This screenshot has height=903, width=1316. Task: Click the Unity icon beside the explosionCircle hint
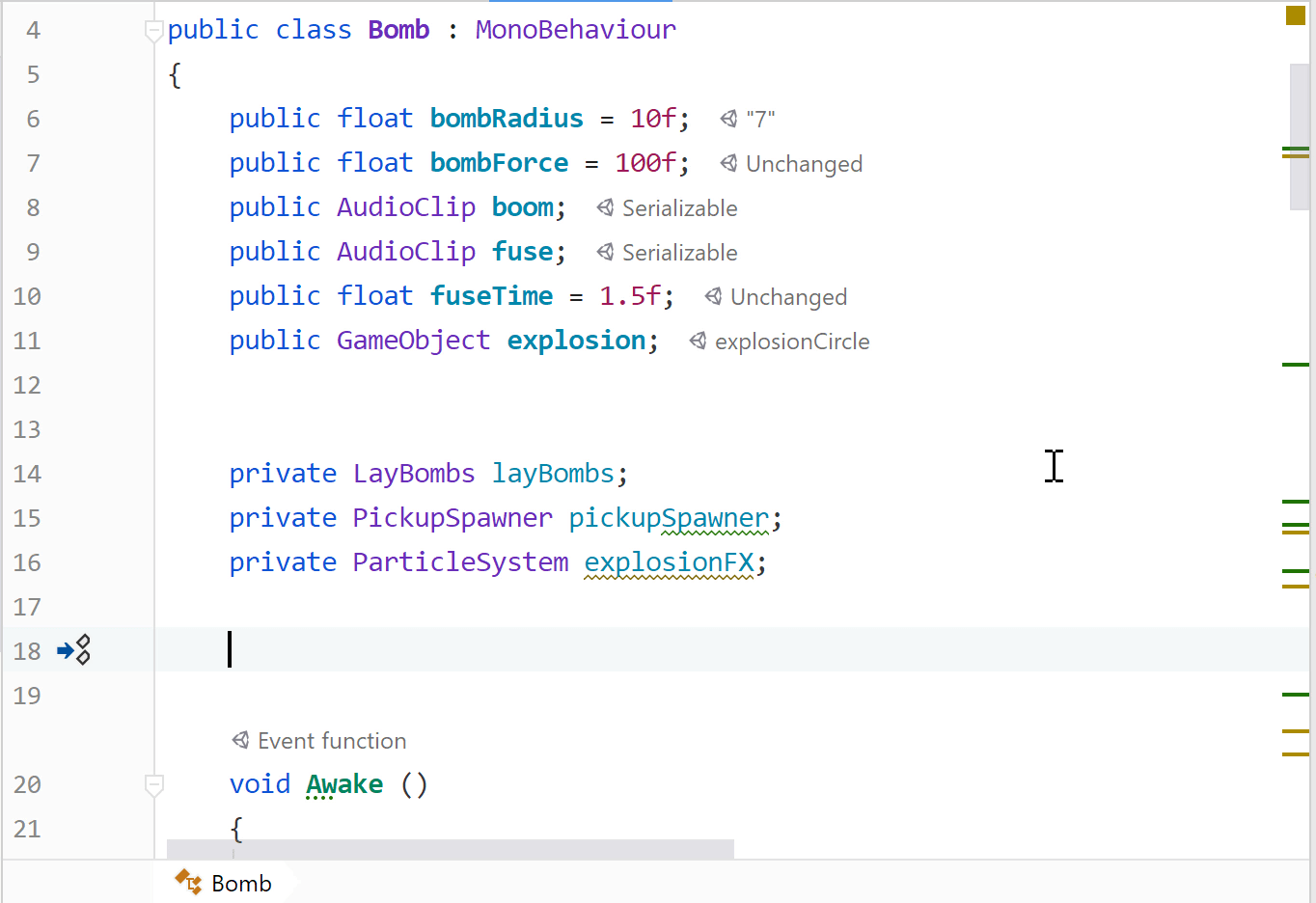point(698,341)
